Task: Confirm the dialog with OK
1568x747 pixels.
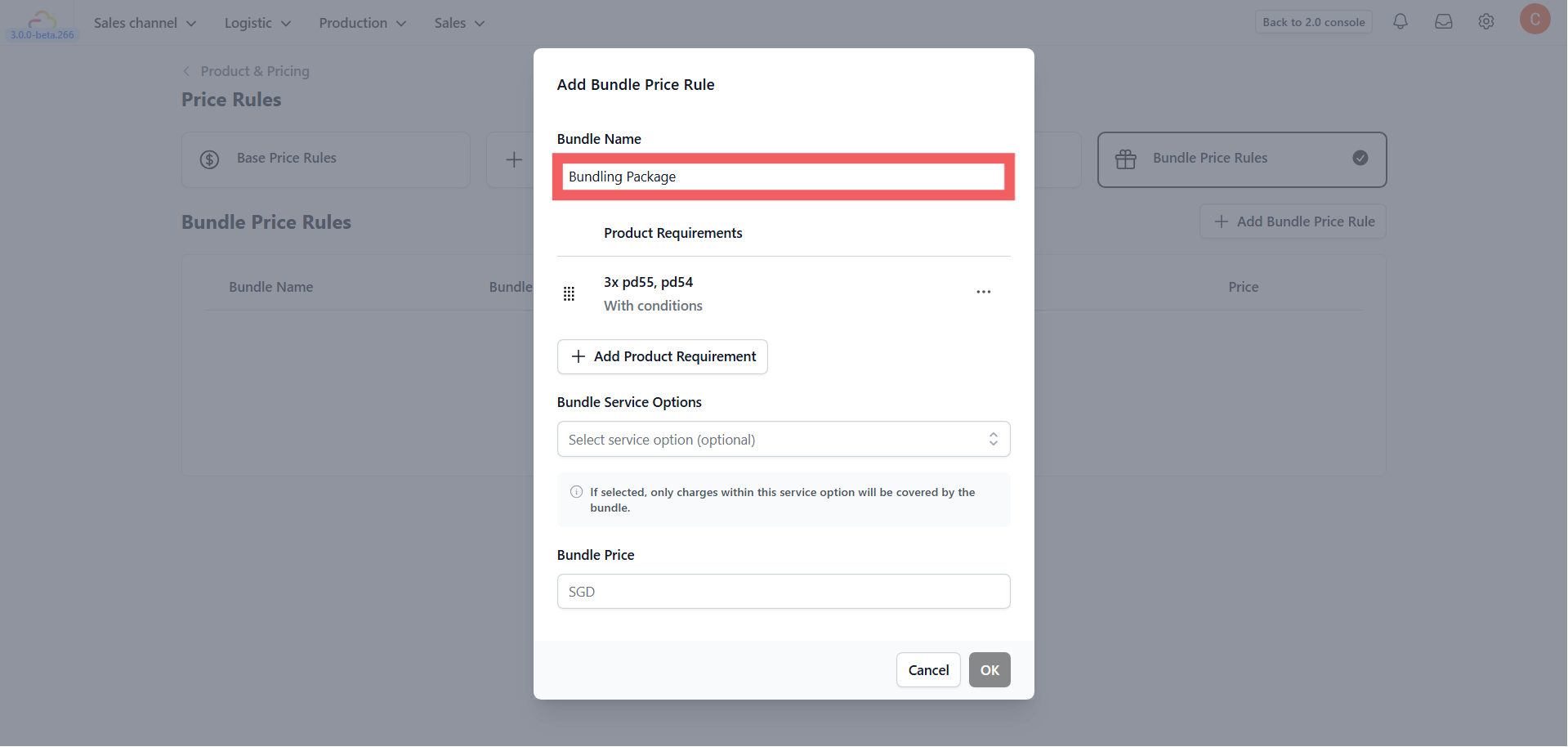Action: click(989, 670)
